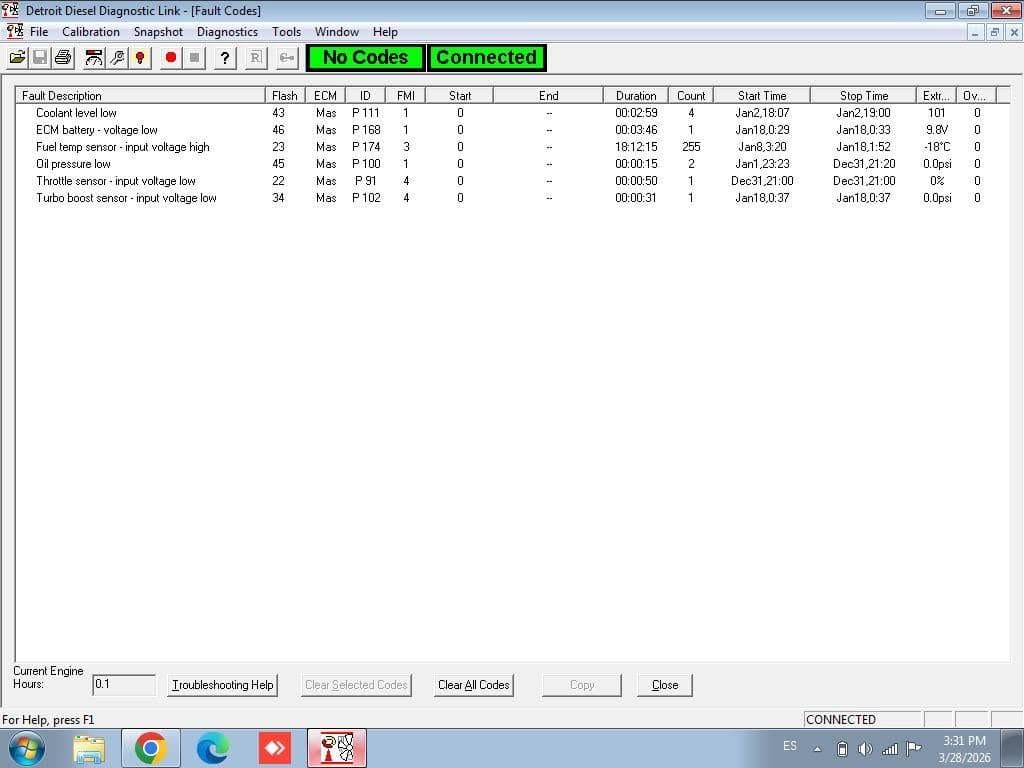The image size is (1024, 768).
Task: Click the network signal tray icon
Action: (x=889, y=749)
